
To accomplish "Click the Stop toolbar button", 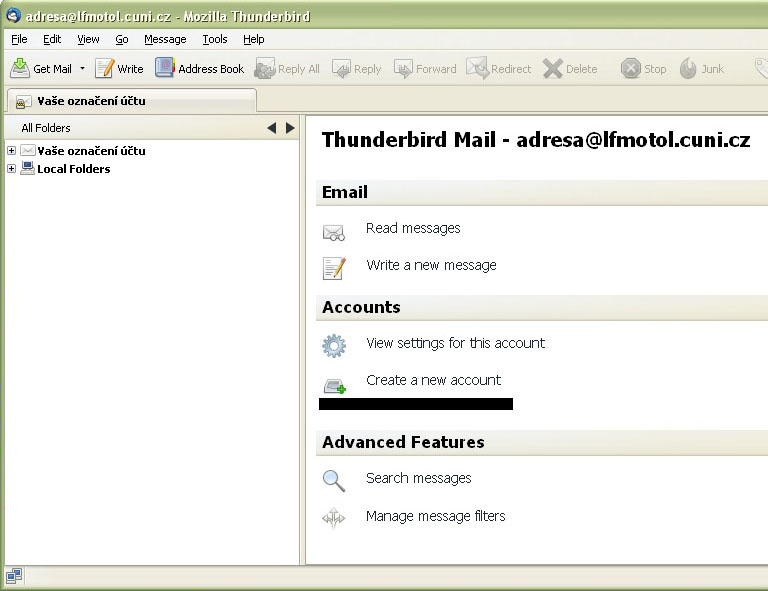I will click(644, 69).
